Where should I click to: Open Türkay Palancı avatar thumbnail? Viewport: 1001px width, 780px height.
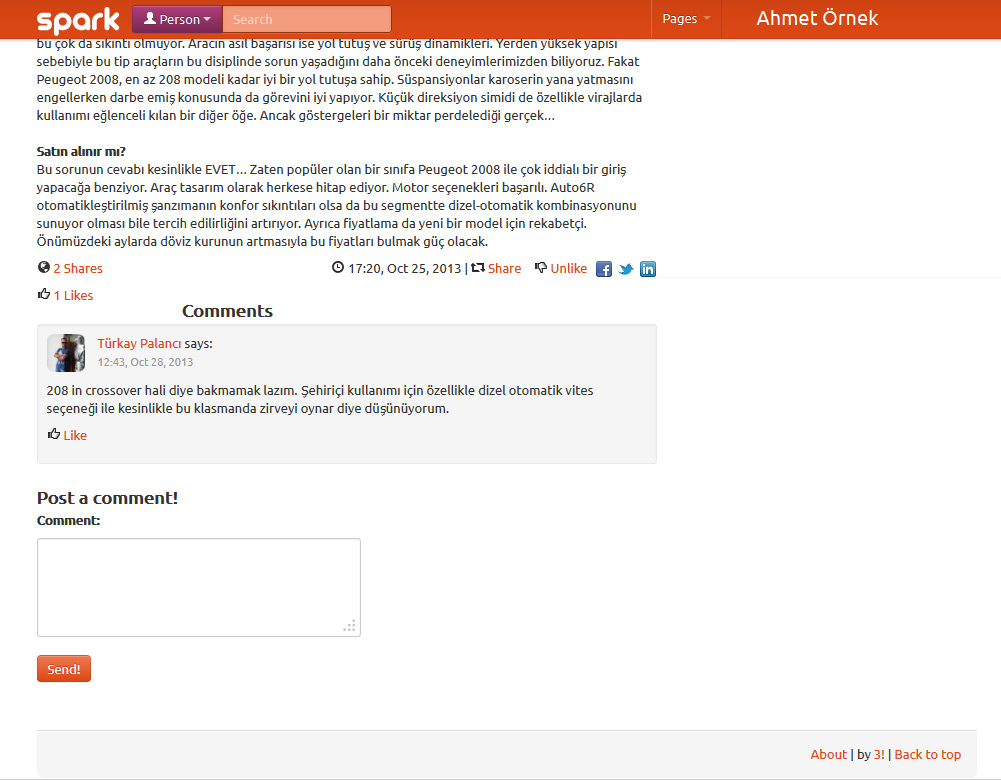[x=66, y=352]
